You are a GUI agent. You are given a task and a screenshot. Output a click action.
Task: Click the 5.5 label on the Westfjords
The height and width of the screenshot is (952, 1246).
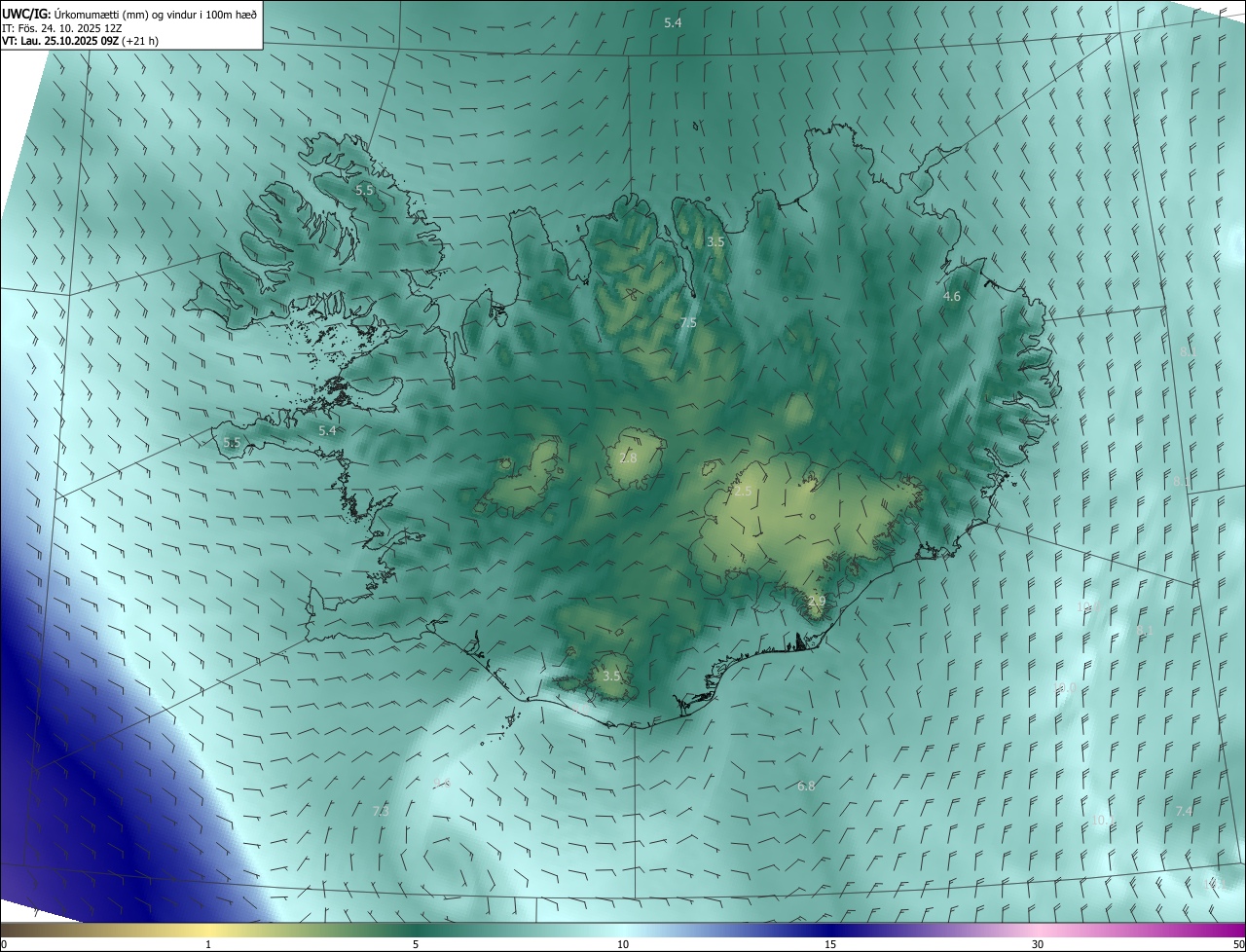coord(364,191)
